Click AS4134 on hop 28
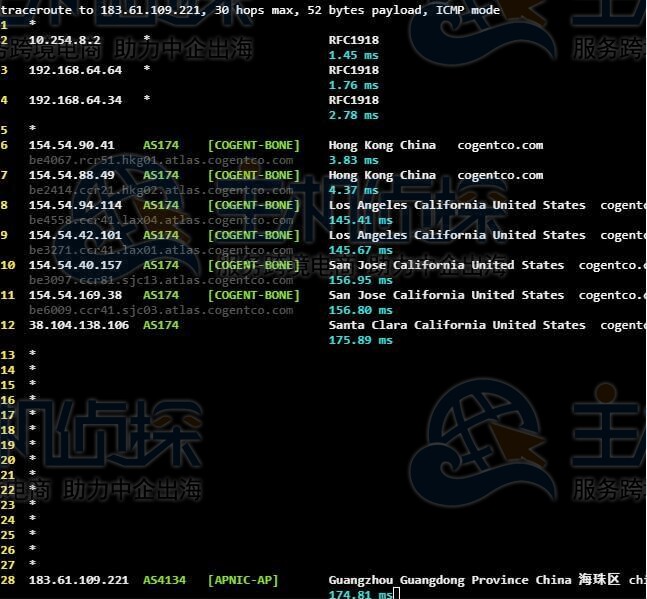This screenshot has width=647, height=599. click(x=165, y=580)
